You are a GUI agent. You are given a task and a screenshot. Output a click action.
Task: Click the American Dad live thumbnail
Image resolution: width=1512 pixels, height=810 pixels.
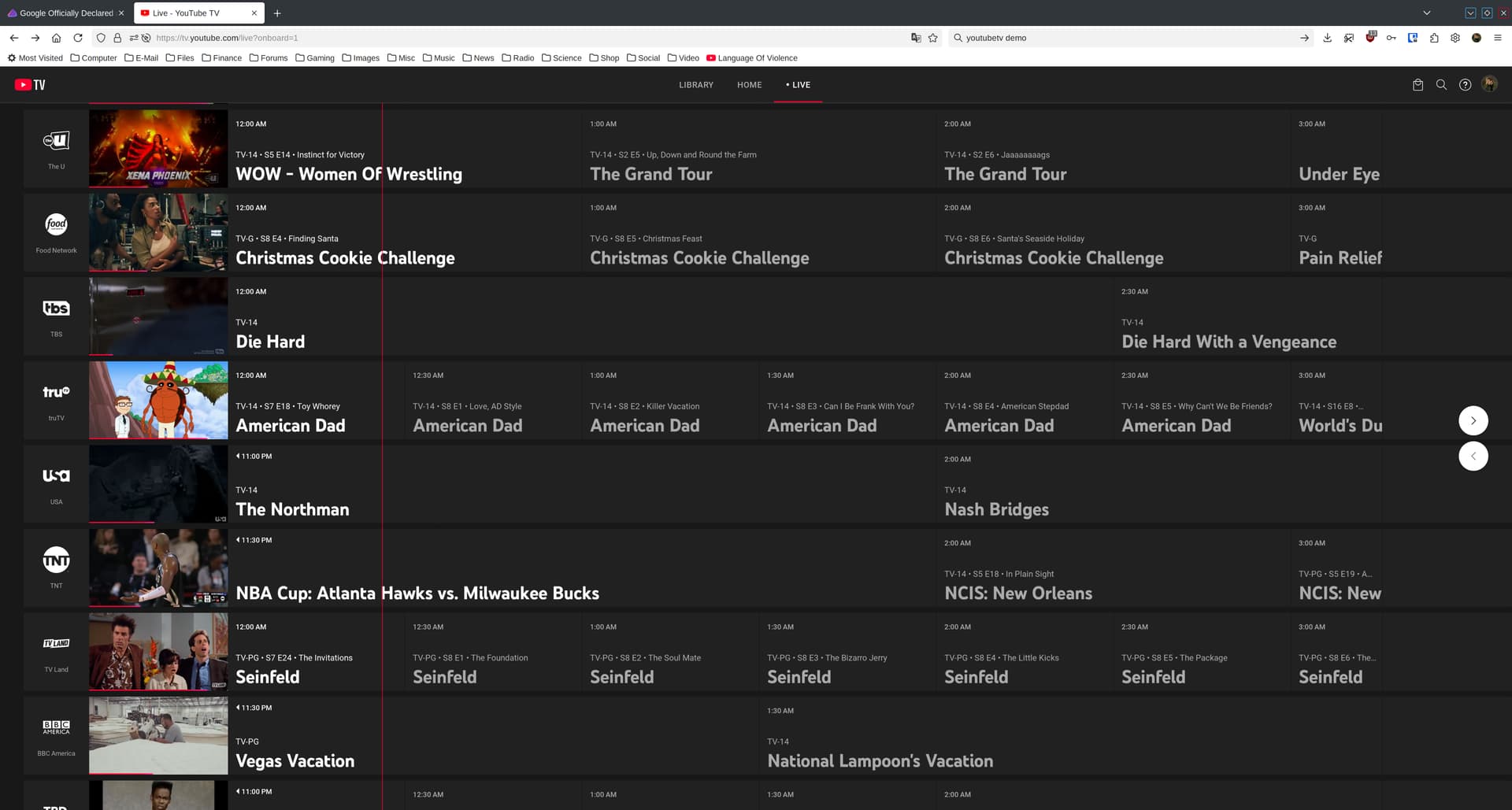coord(158,400)
